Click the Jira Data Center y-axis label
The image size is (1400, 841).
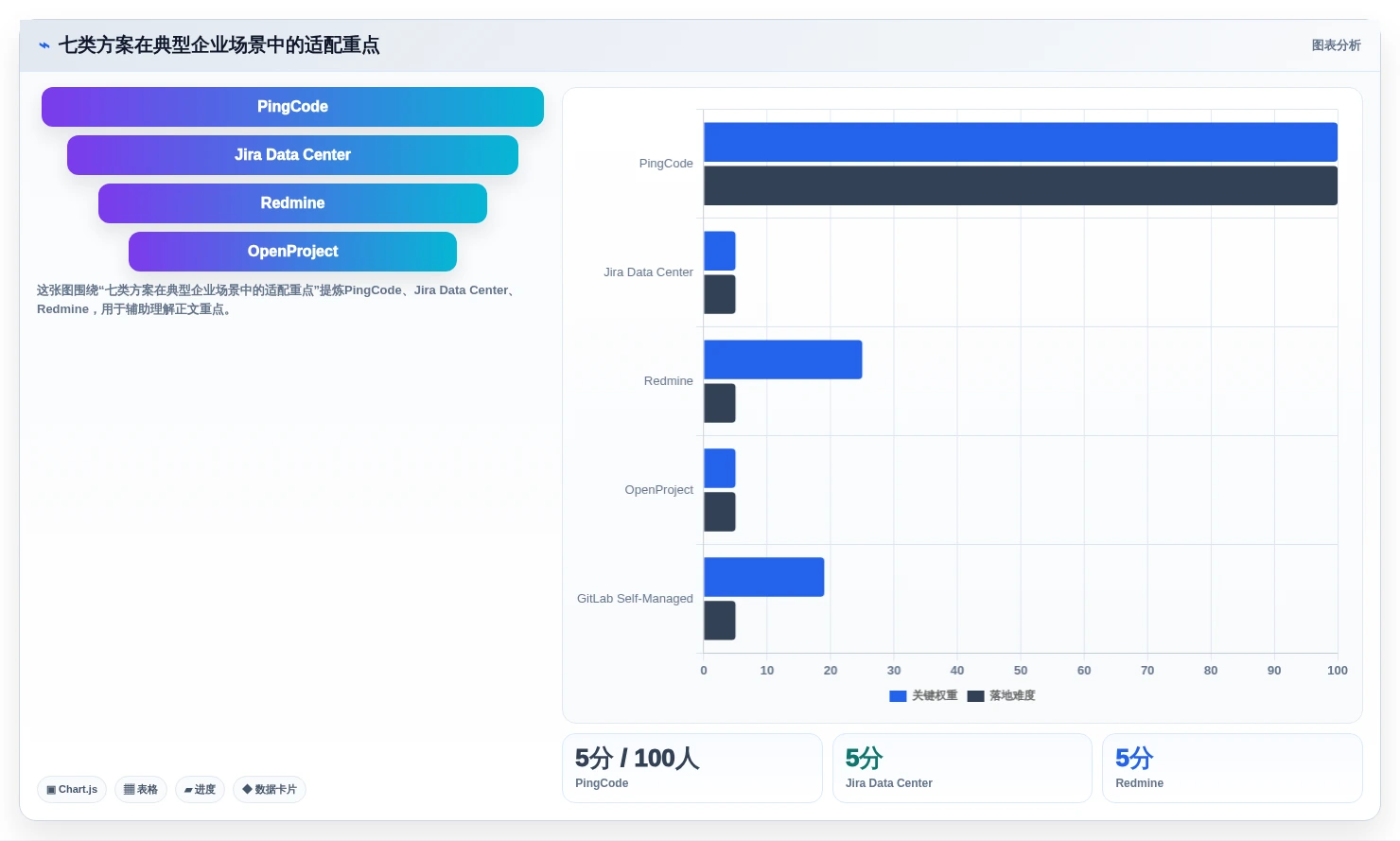648,272
